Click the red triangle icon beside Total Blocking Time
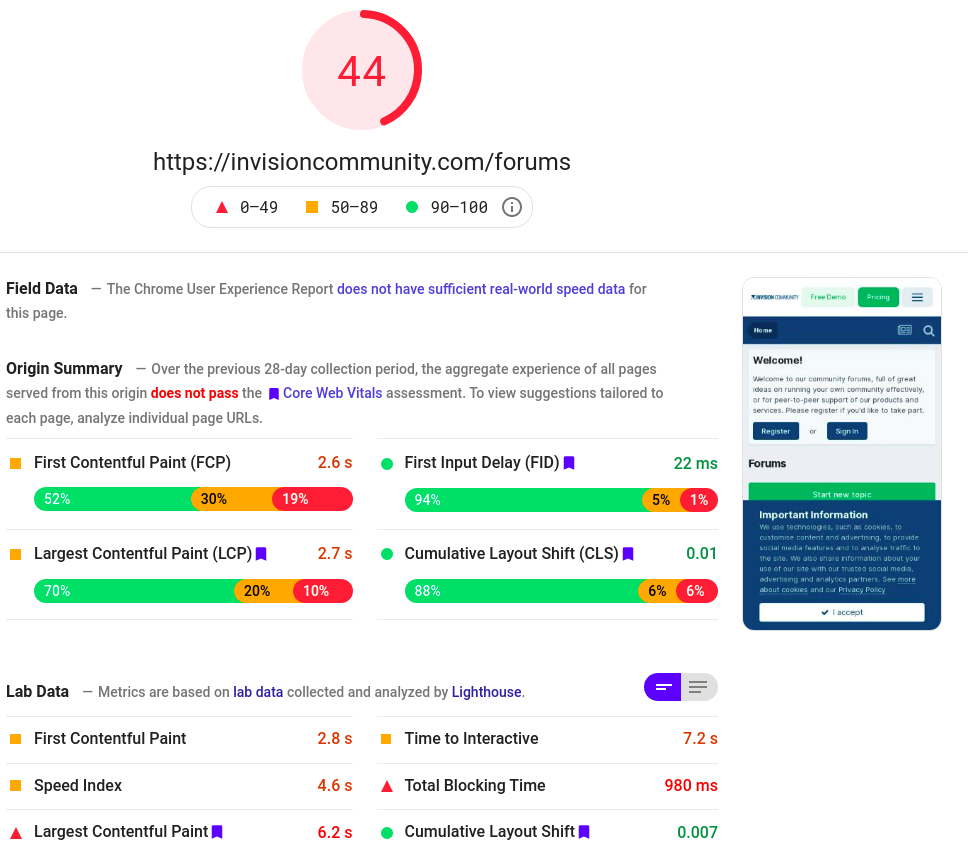Viewport: 968px width, 855px height. coord(387,786)
